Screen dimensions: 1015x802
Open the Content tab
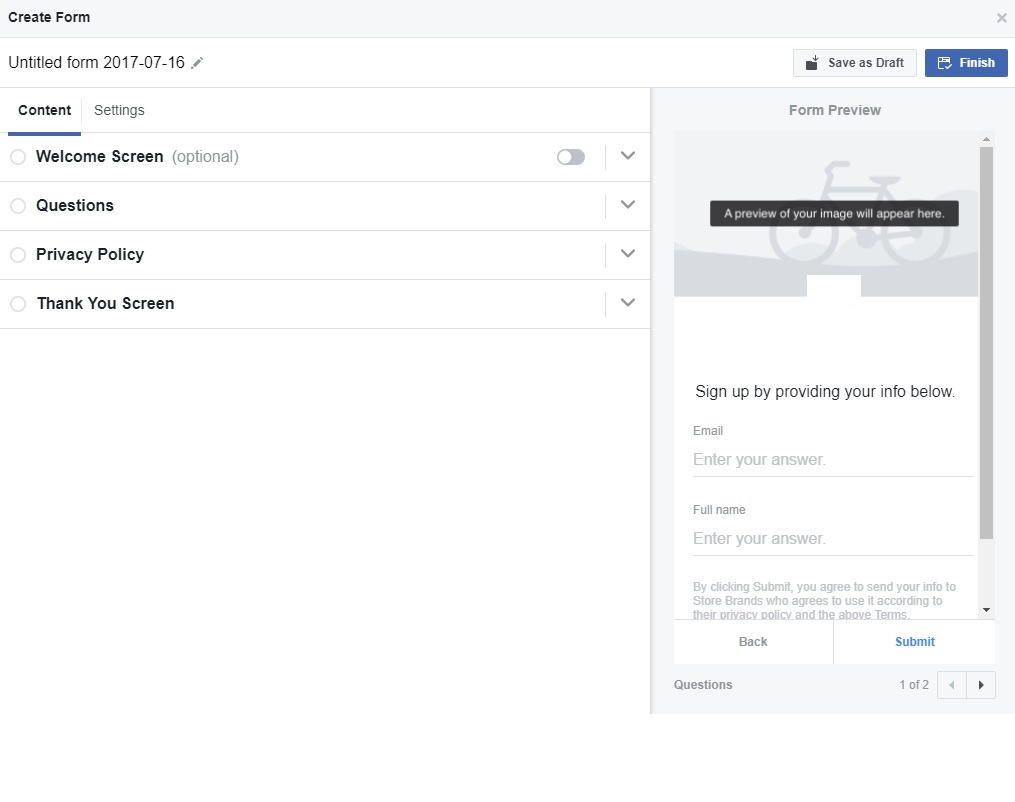[x=45, y=111]
